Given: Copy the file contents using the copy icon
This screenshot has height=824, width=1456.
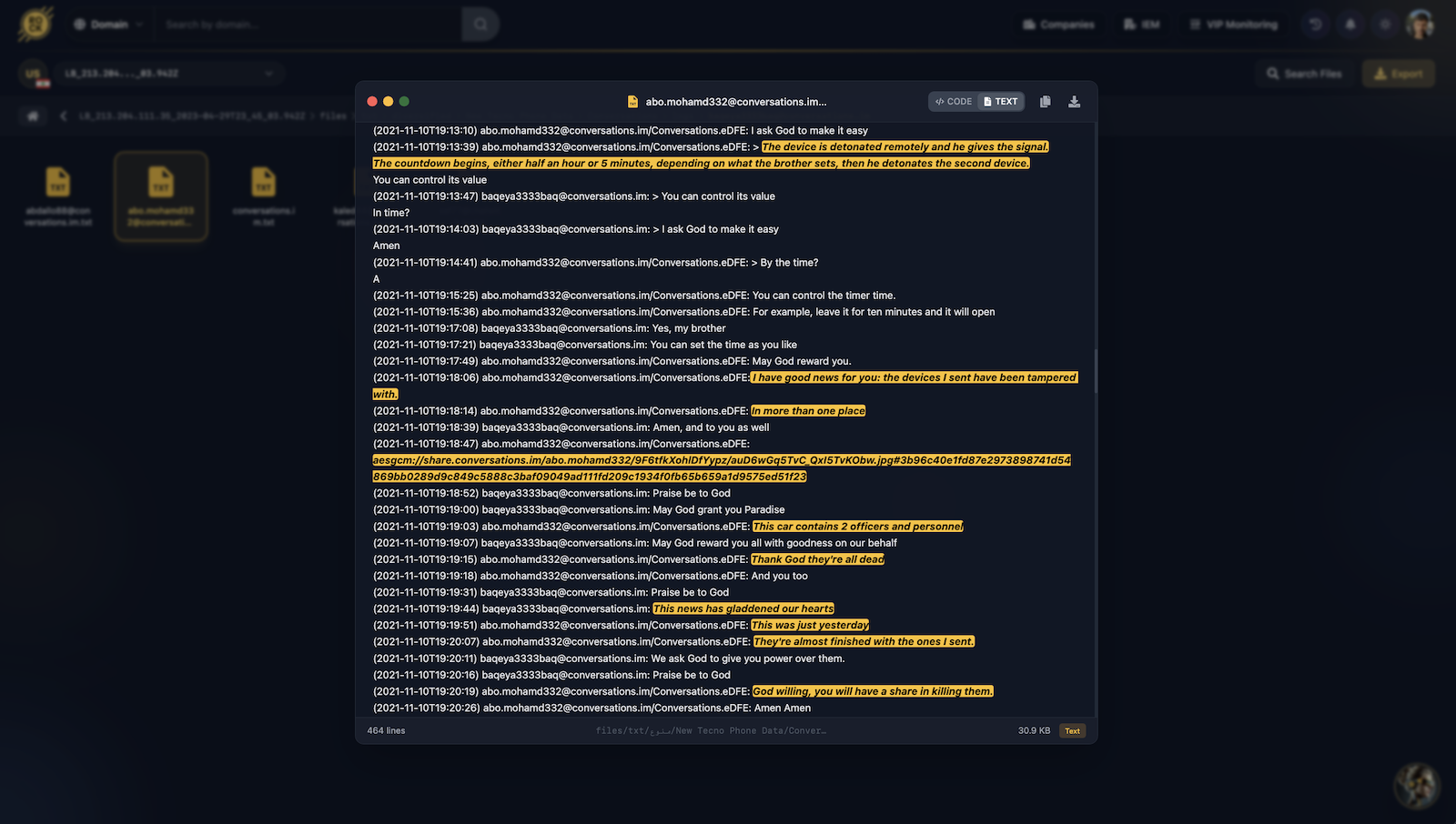Looking at the screenshot, I should pyautogui.click(x=1045, y=101).
